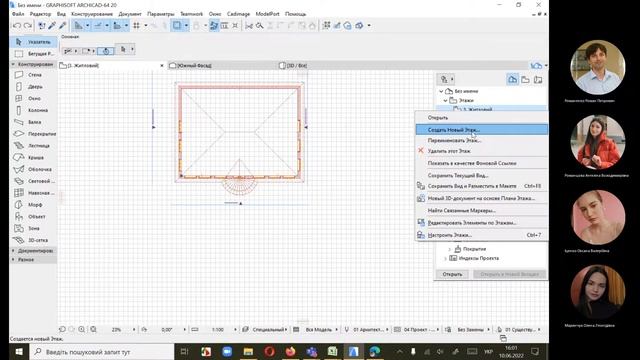This screenshot has height=360, width=640.
Task: Select the Перекрытие (Slab) tool
Action: [33, 134]
